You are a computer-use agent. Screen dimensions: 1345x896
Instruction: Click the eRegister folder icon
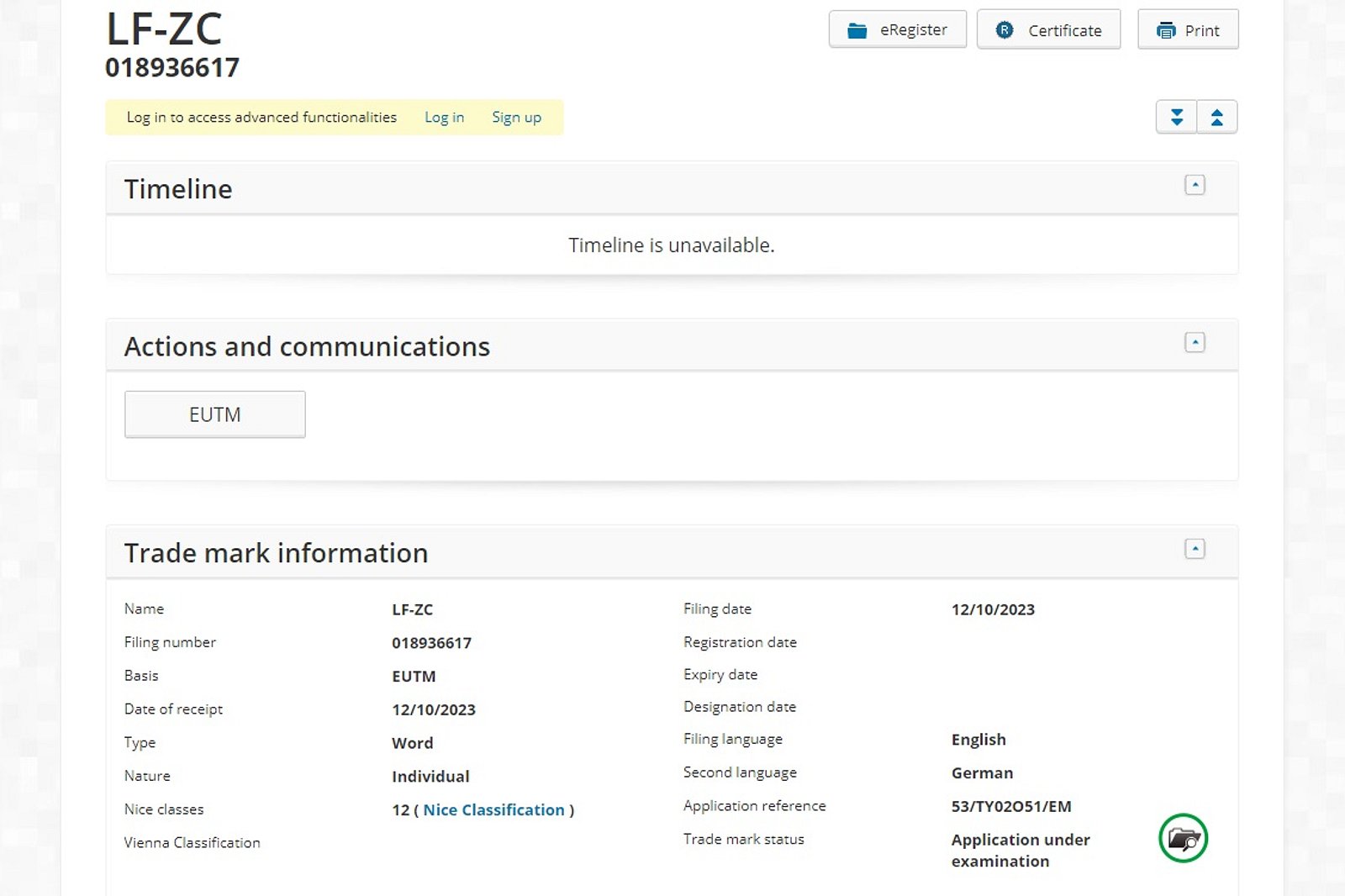point(857,30)
